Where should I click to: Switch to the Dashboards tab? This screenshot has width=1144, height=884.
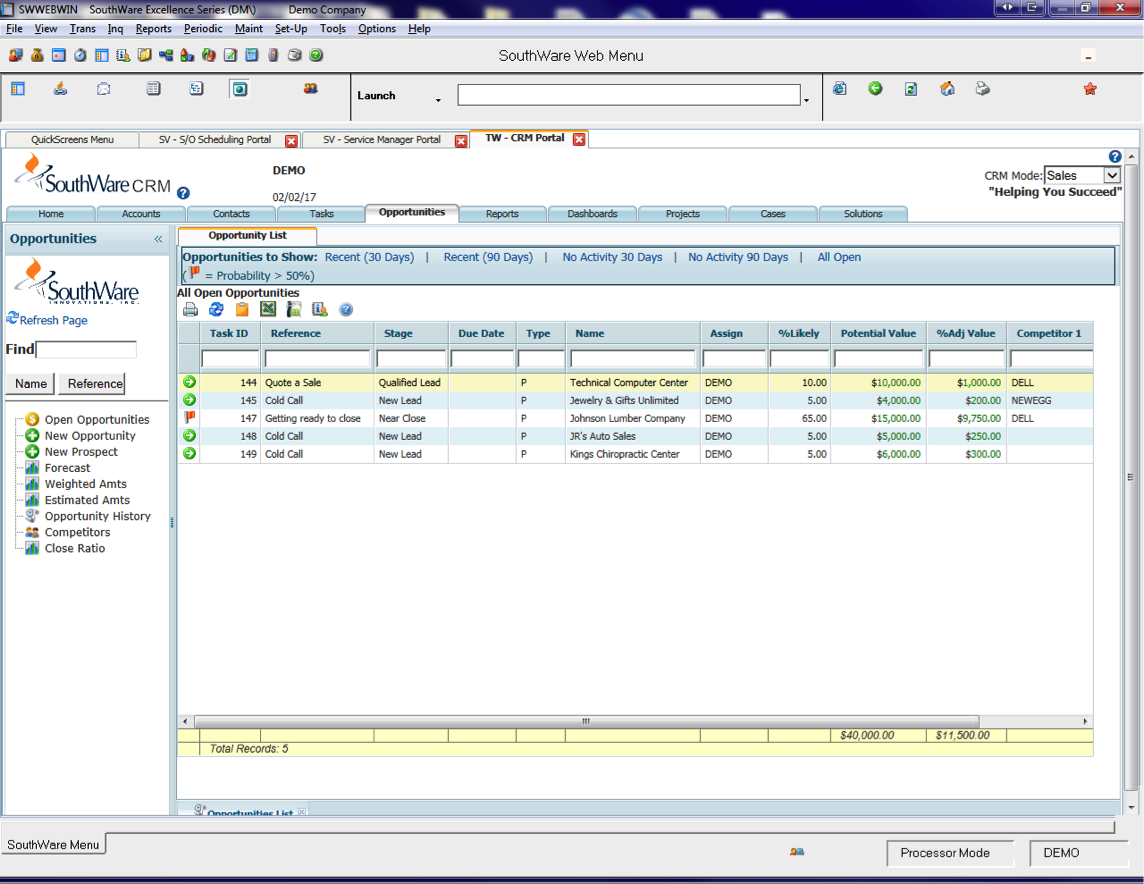[x=592, y=214]
